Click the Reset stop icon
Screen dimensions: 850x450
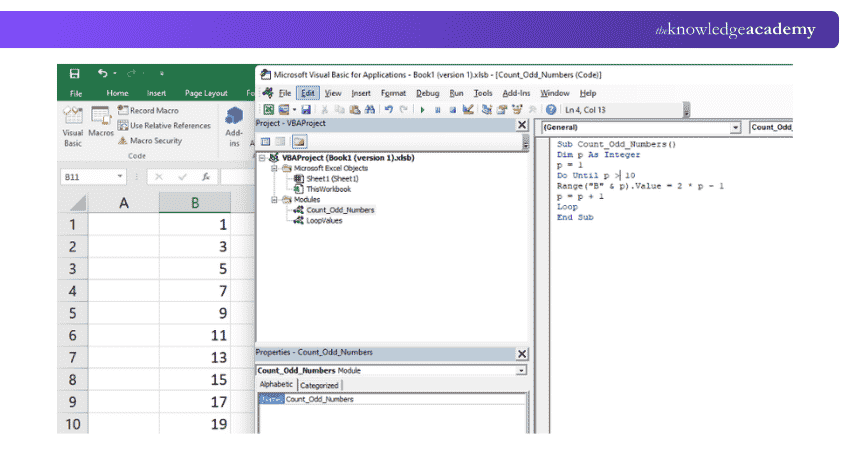click(453, 110)
